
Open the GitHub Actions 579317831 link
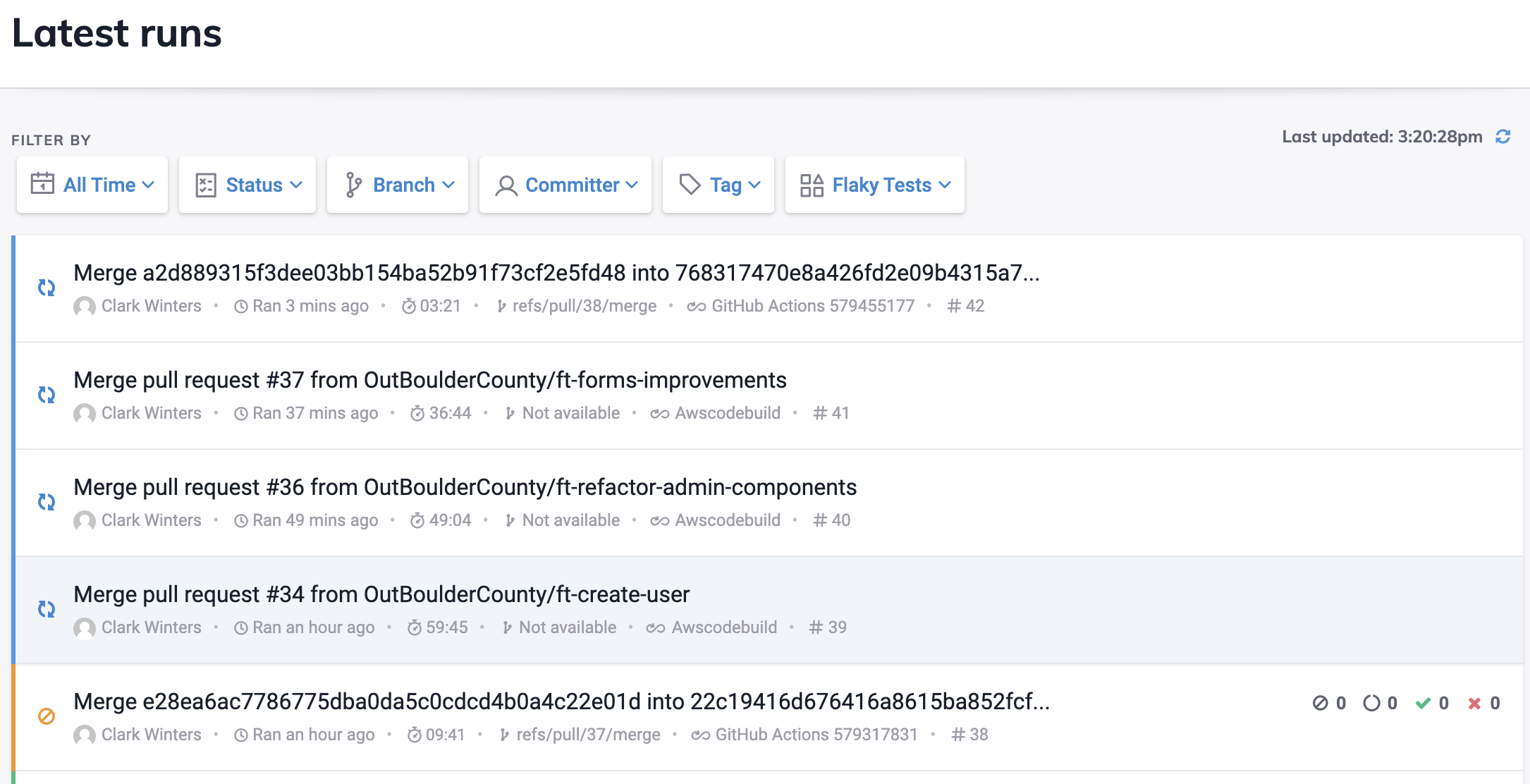point(815,734)
